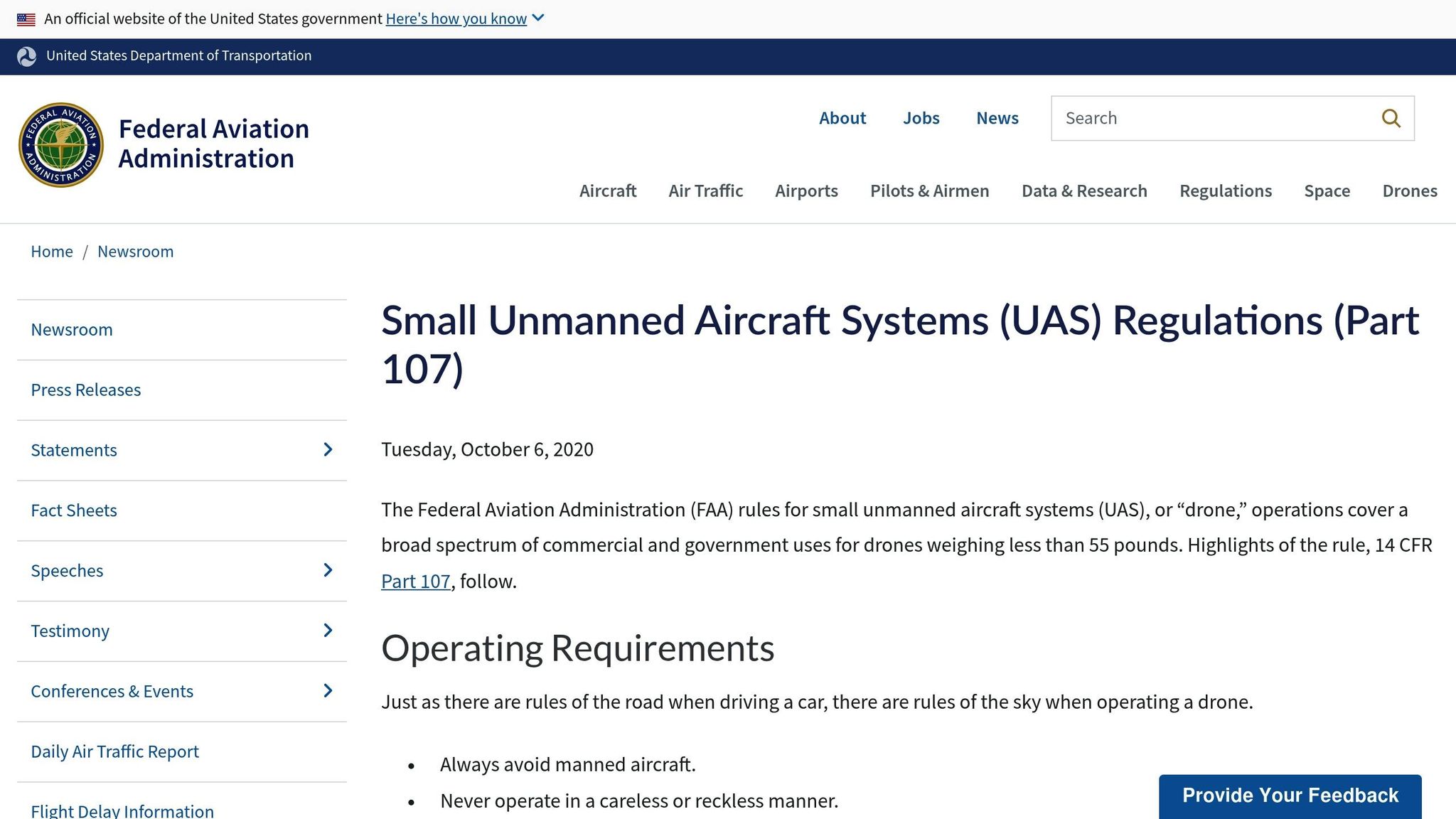Open the News link
The height and width of the screenshot is (819, 1456).
point(997,118)
